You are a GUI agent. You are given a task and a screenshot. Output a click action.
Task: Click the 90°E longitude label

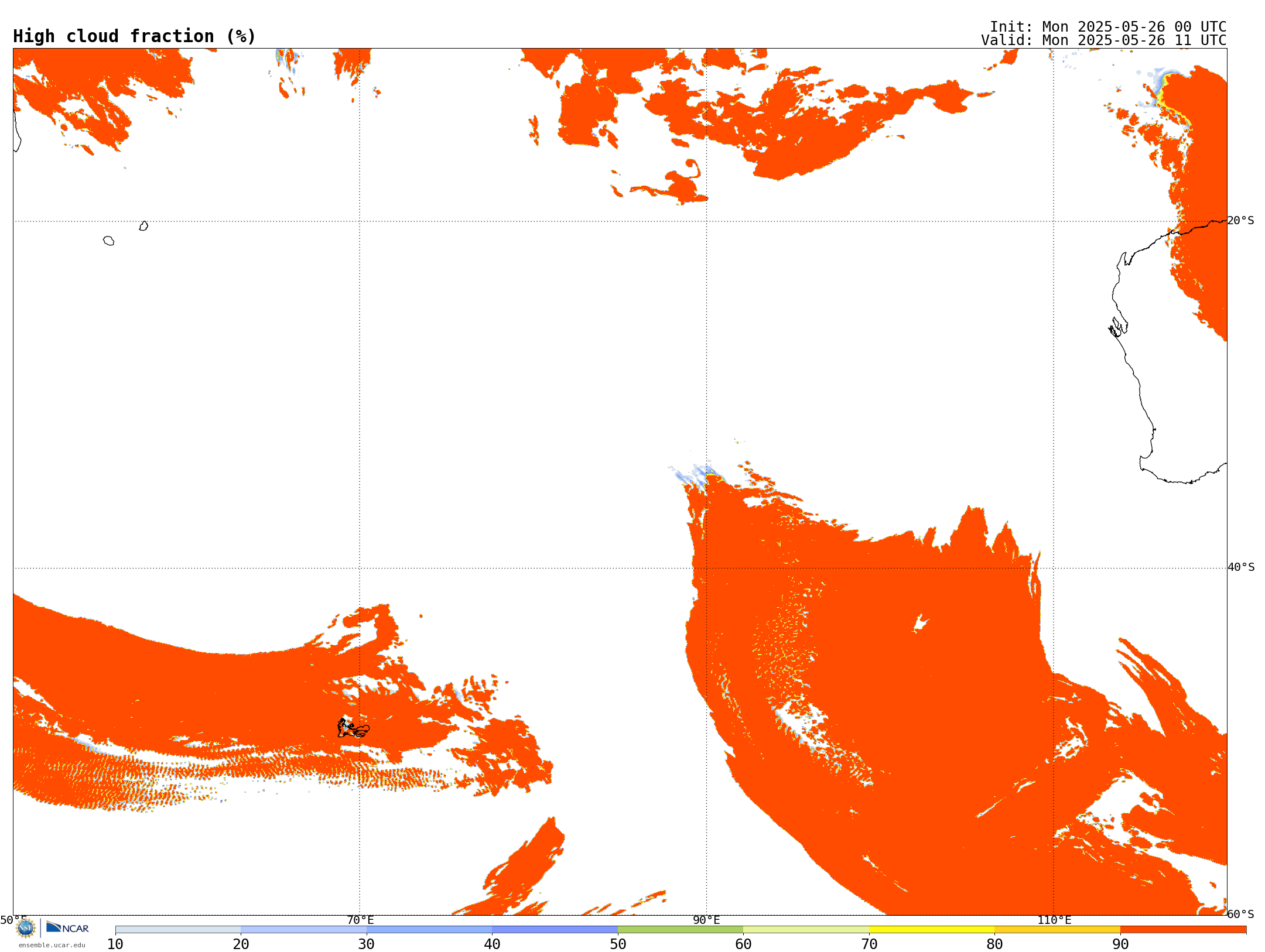[706, 920]
